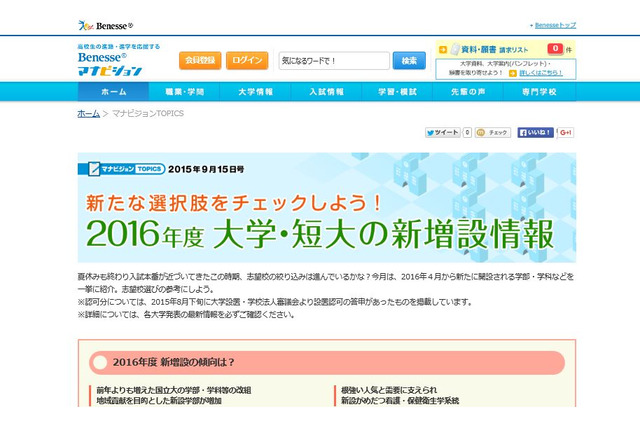Click the Google +1 share button

566,133
